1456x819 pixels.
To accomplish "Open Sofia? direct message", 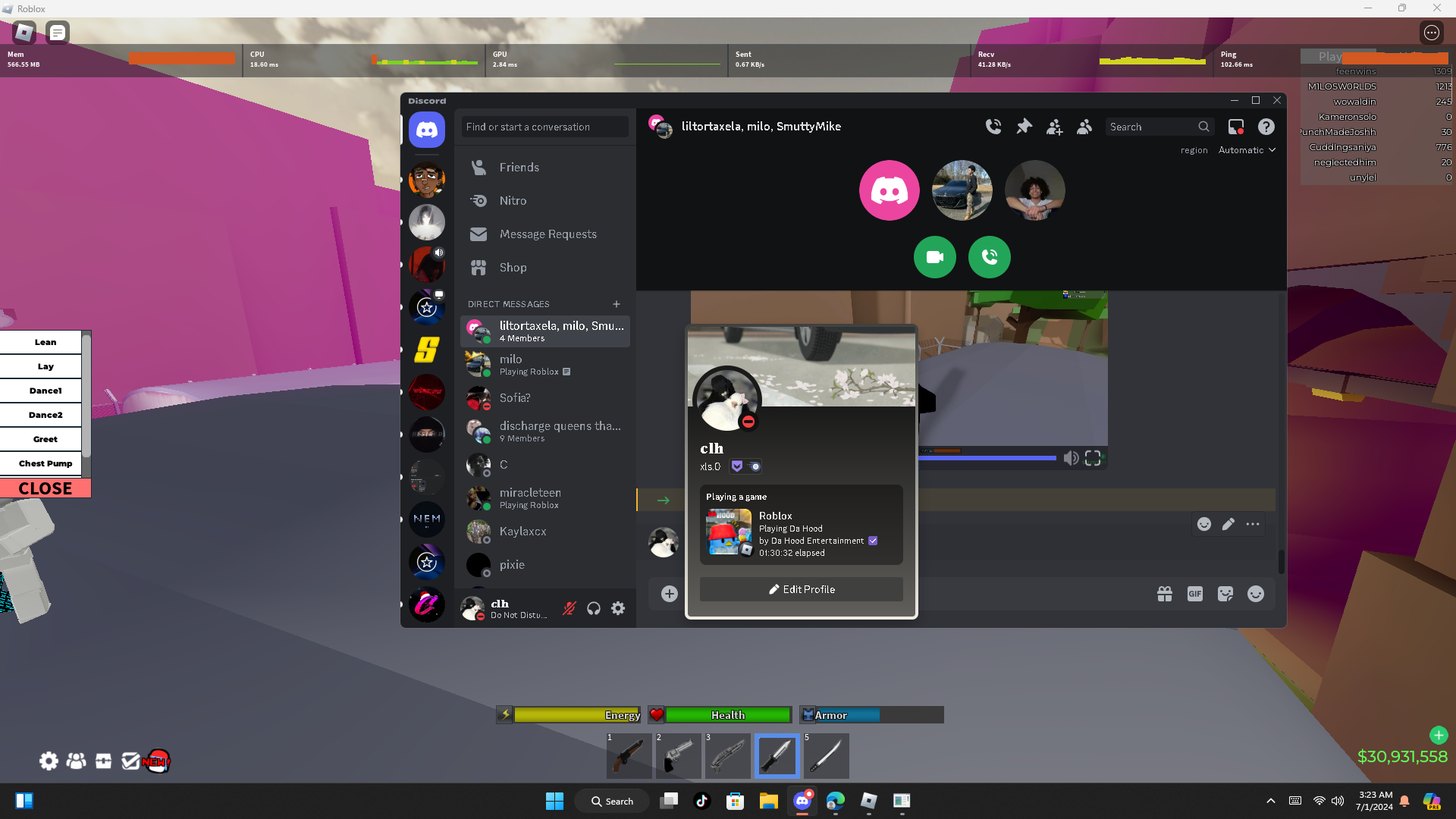I will [x=545, y=398].
